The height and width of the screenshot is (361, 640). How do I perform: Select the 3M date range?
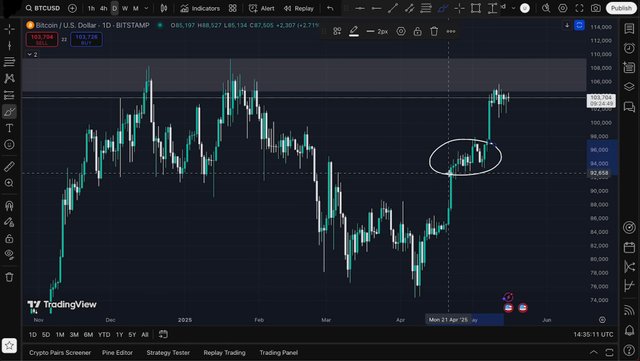tap(74, 334)
